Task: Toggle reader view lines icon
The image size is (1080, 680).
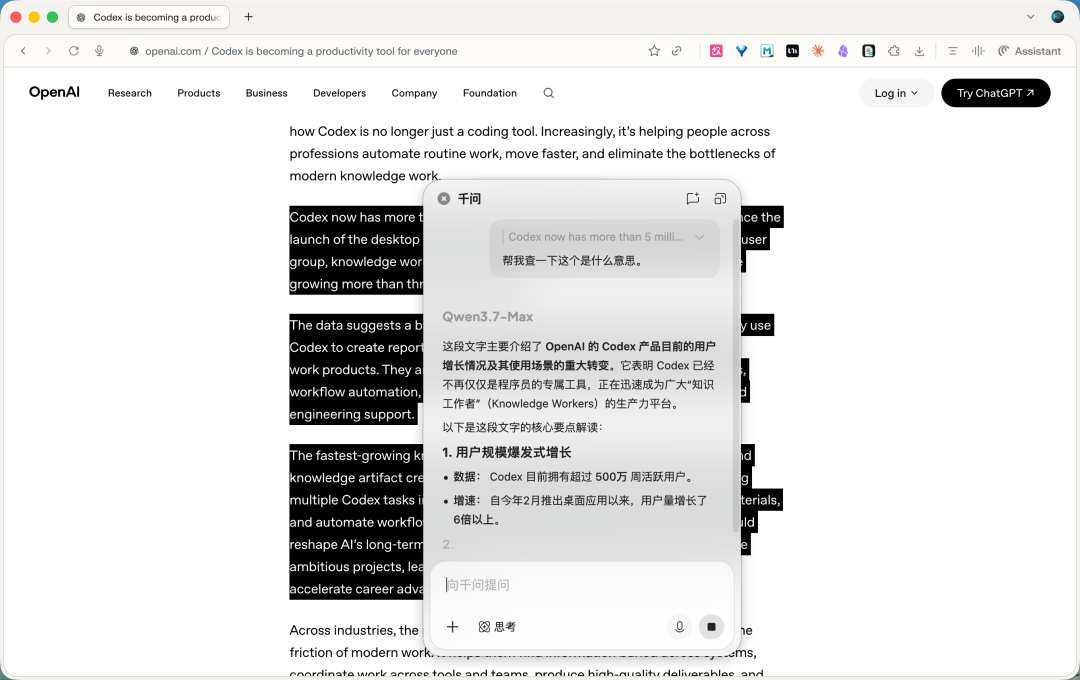Action: 953,51
